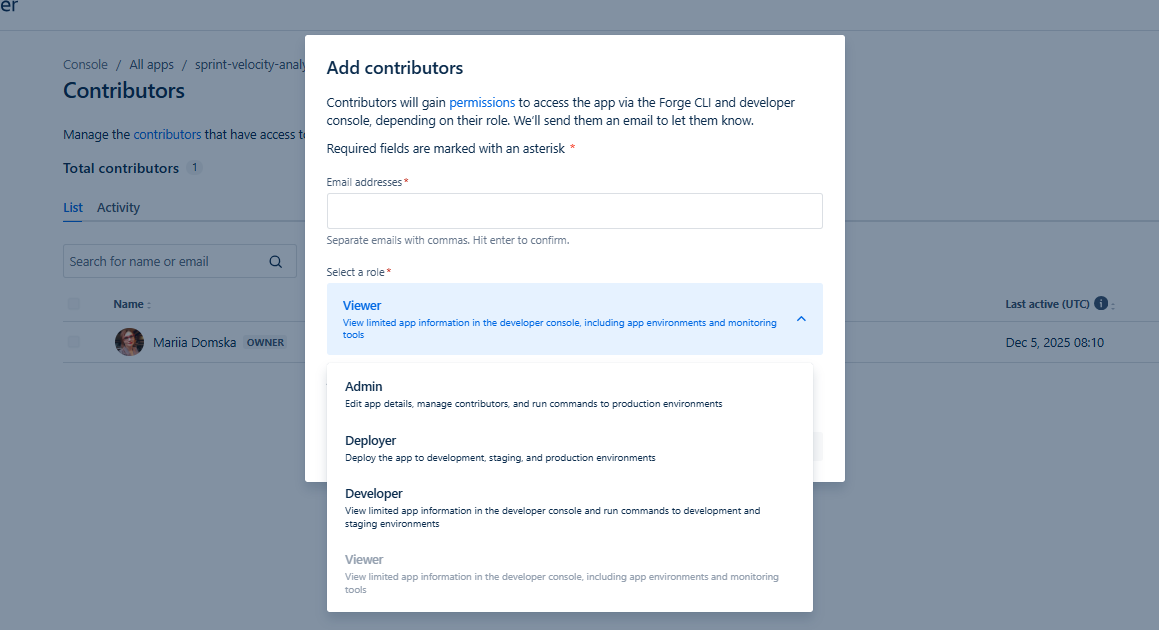Click the Email addresses input field
The height and width of the screenshot is (630, 1159).
pos(574,211)
